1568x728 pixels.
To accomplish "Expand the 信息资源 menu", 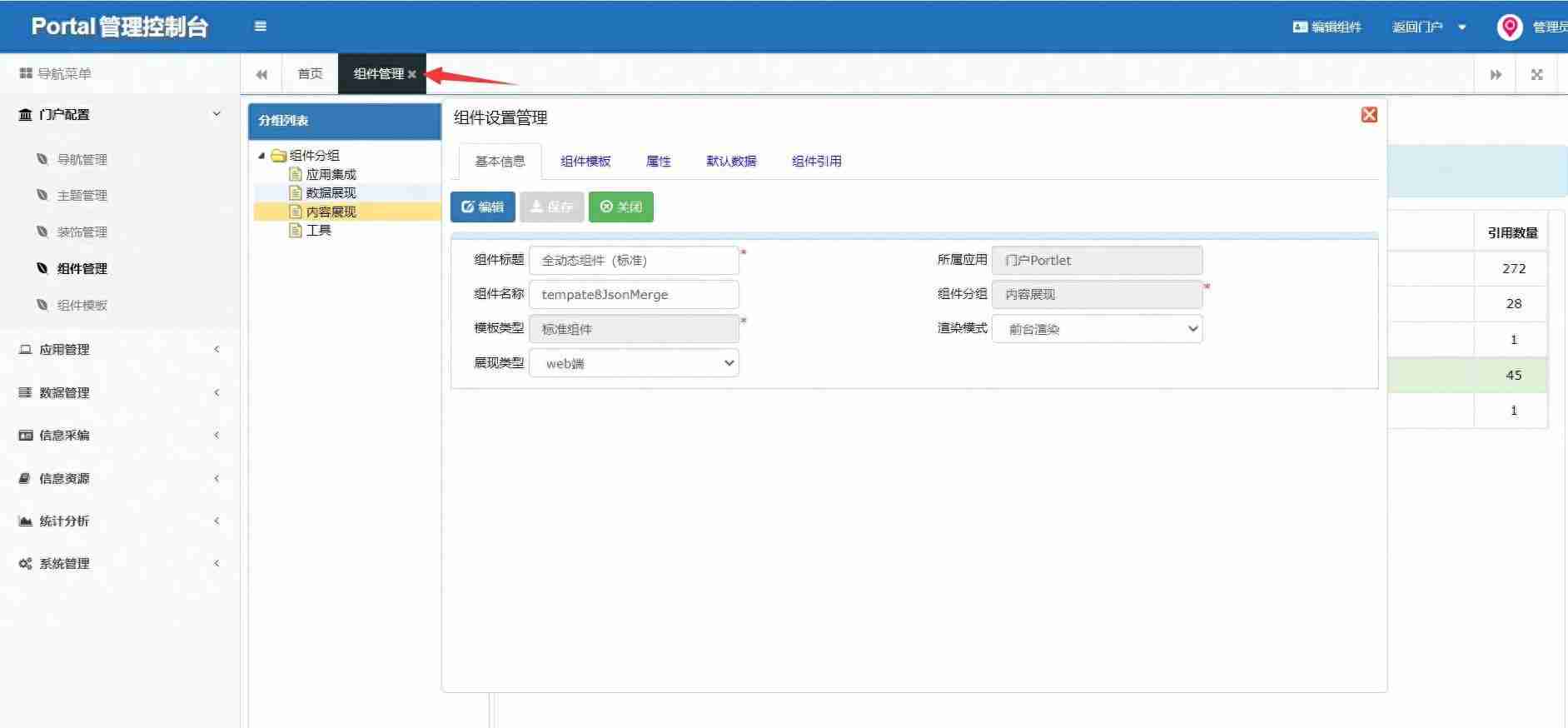I will pyautogui.click(x=120, y=478).
